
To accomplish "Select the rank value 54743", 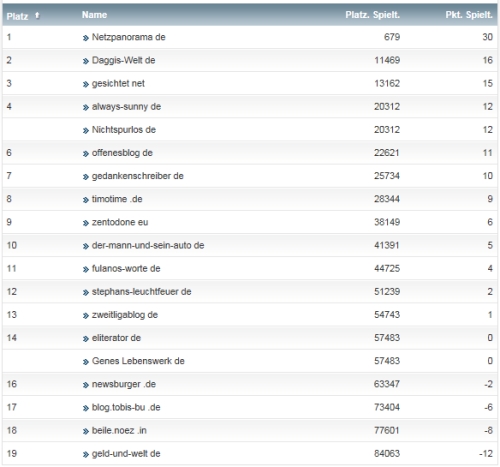I will (x=387, y=315).
